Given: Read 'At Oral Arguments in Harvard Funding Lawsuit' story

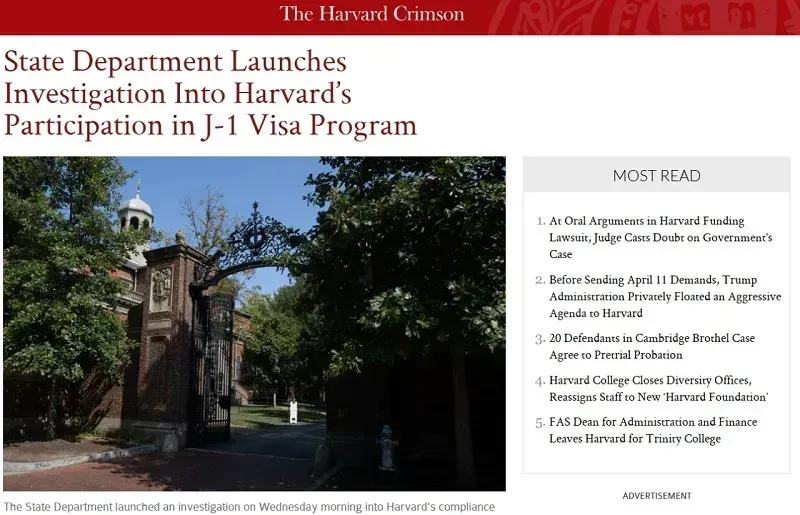Looking at the screenshot, I should pos(661,237).
